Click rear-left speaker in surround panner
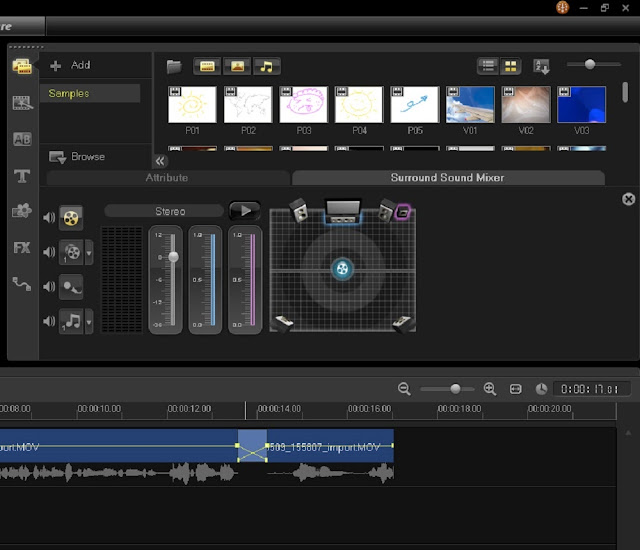Viewport: 640px width, 550px height. point(283,322)
